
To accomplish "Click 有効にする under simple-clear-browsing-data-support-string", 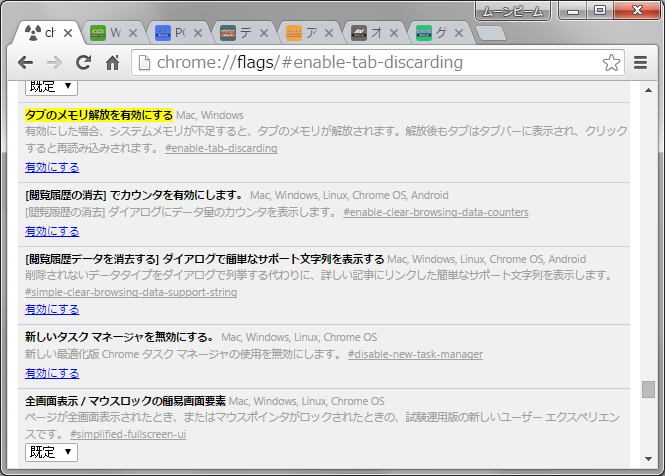I will (52, 309).
